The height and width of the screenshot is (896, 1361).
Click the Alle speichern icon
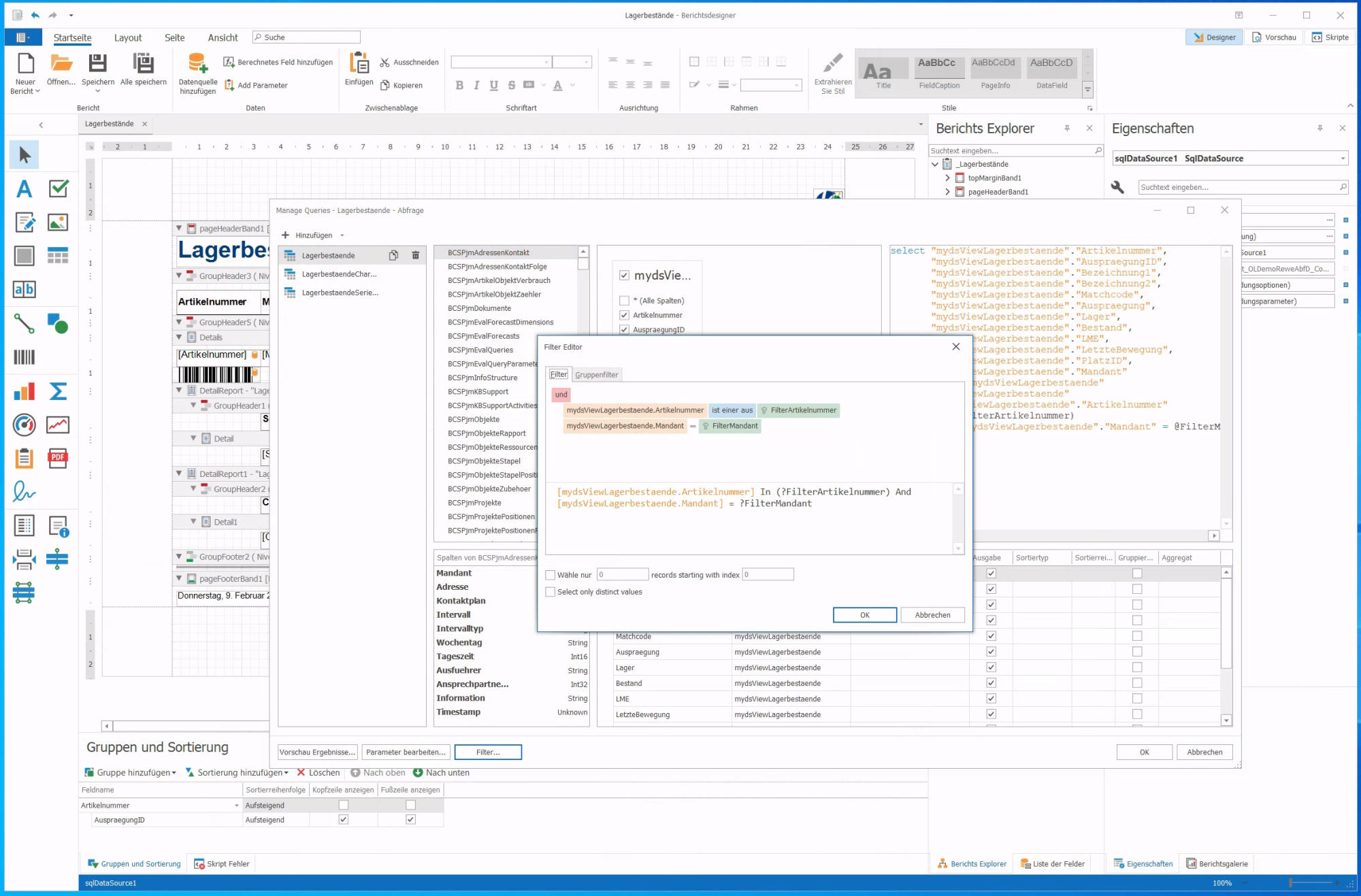click(143, 63)
